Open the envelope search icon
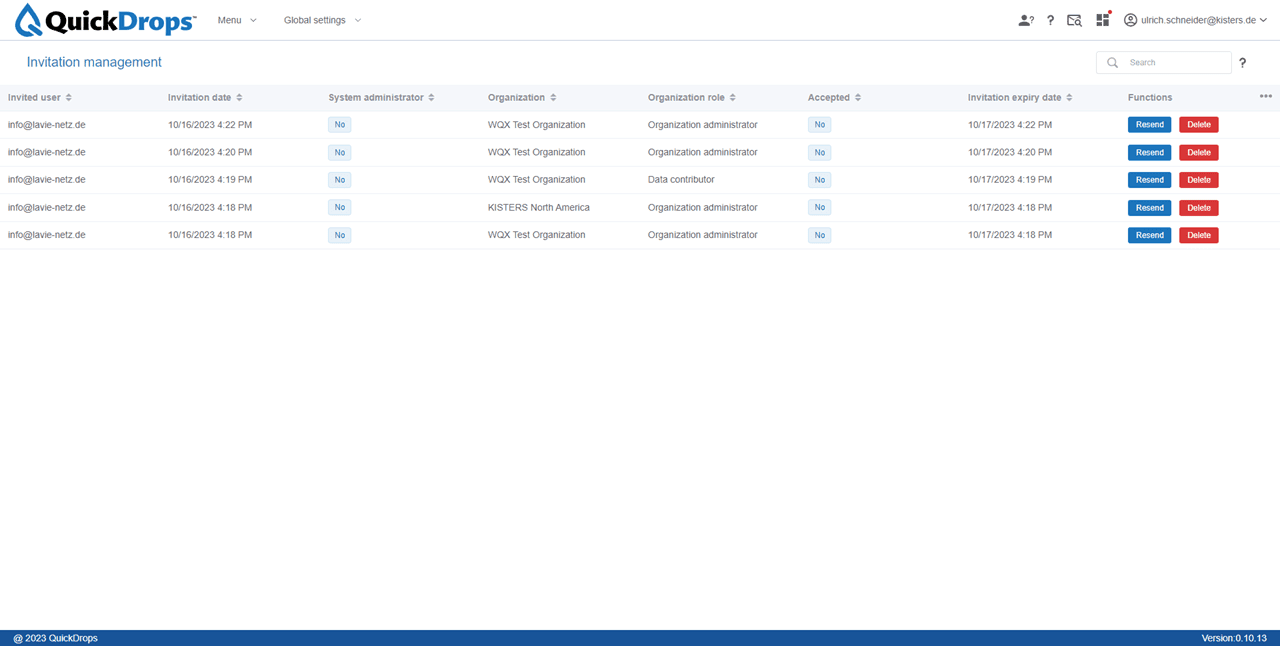This screenshot has height=646, width=1280. tap(1075, 20)
